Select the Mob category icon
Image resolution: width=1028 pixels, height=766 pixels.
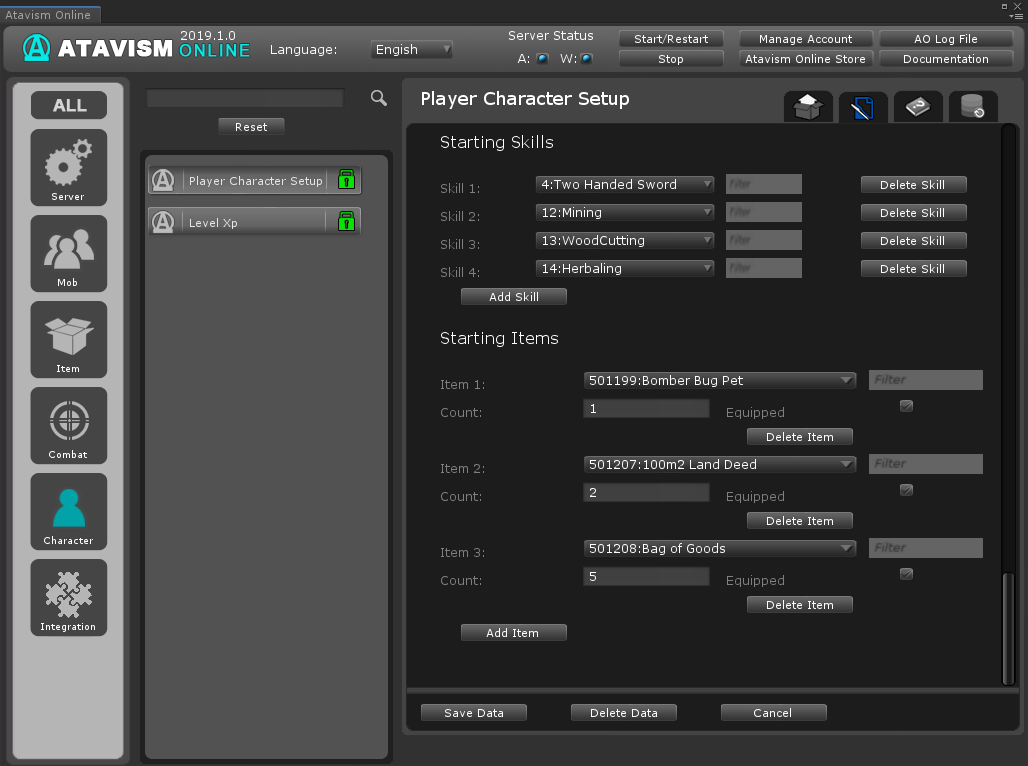[68, 253]
